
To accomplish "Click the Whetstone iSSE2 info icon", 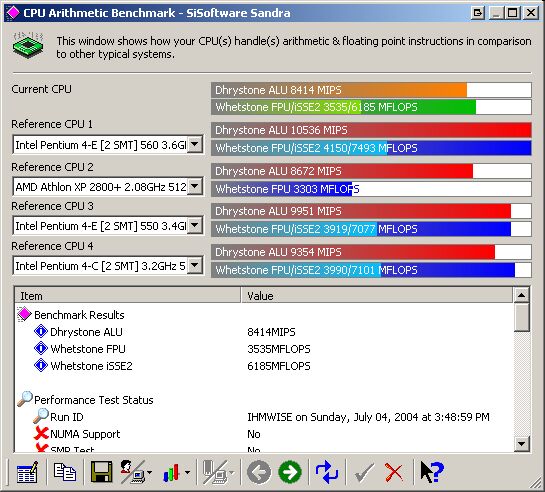I will [41, 366].
